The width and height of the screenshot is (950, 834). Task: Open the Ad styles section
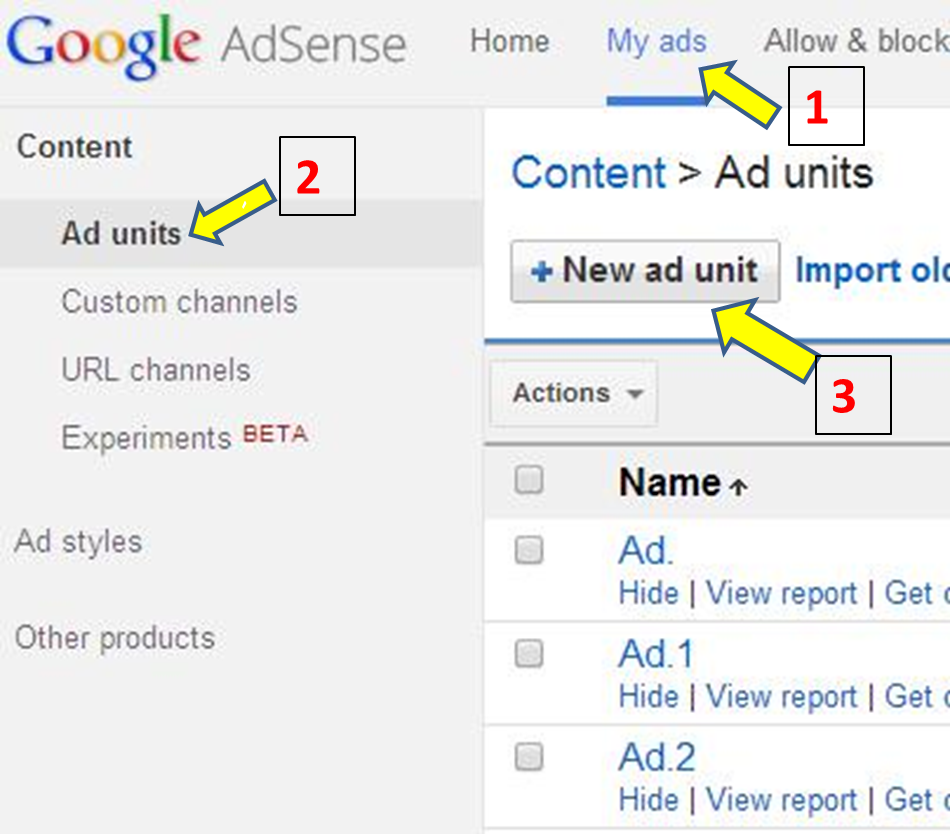click(x=77, y=541)
